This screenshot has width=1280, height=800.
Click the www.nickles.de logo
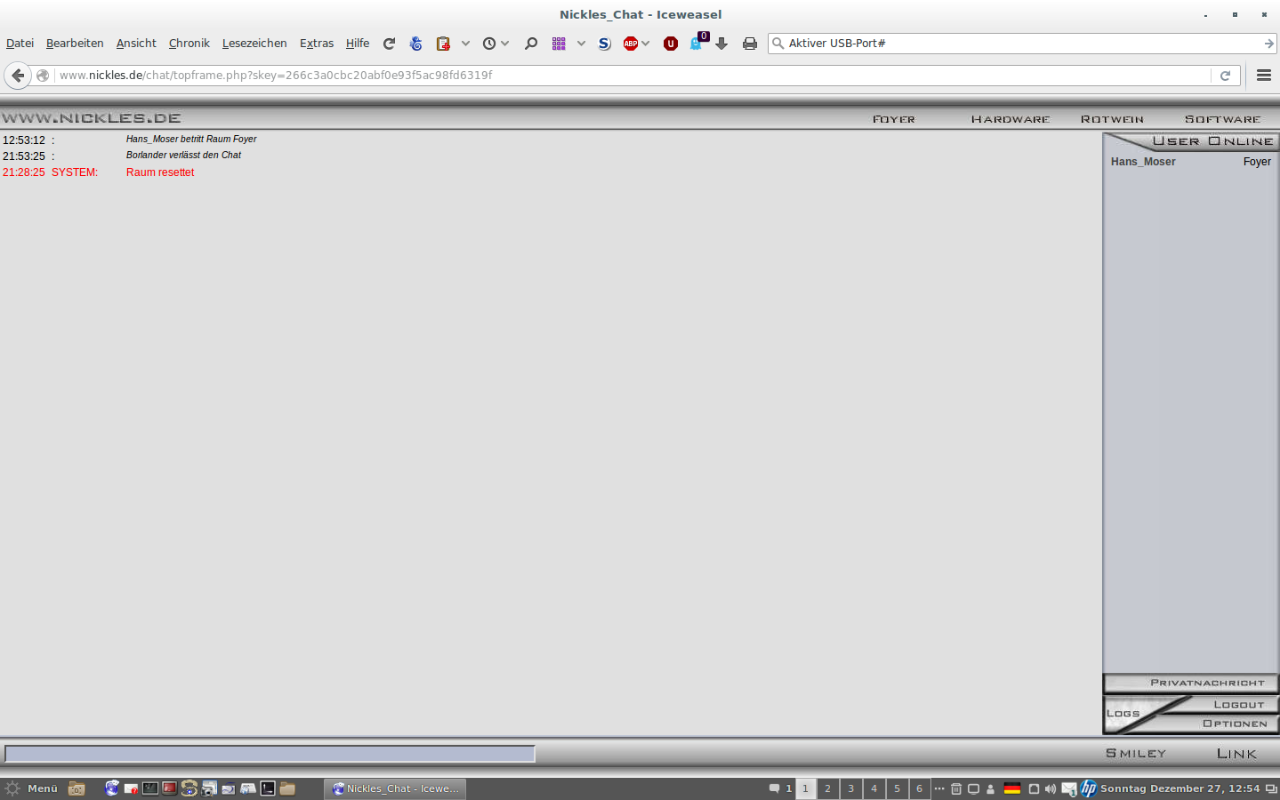(x=91, y=118)
